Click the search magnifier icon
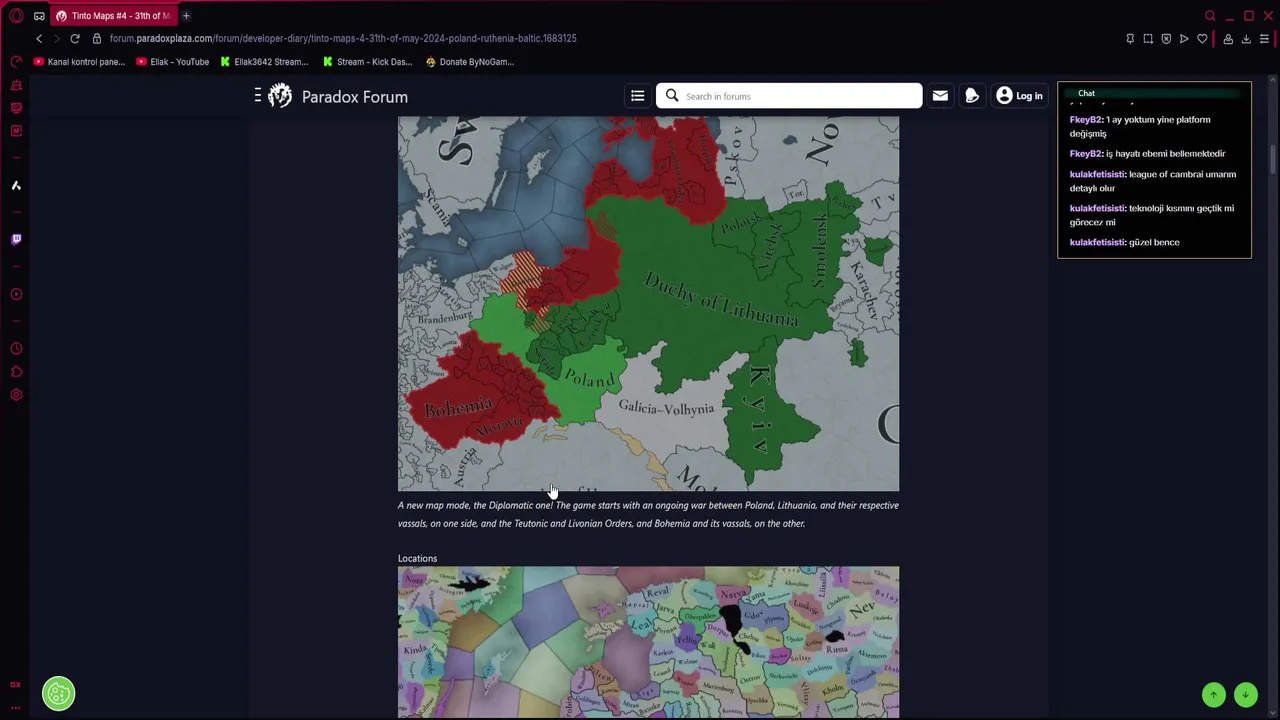1280x720 pixels. tap(672, 96)
